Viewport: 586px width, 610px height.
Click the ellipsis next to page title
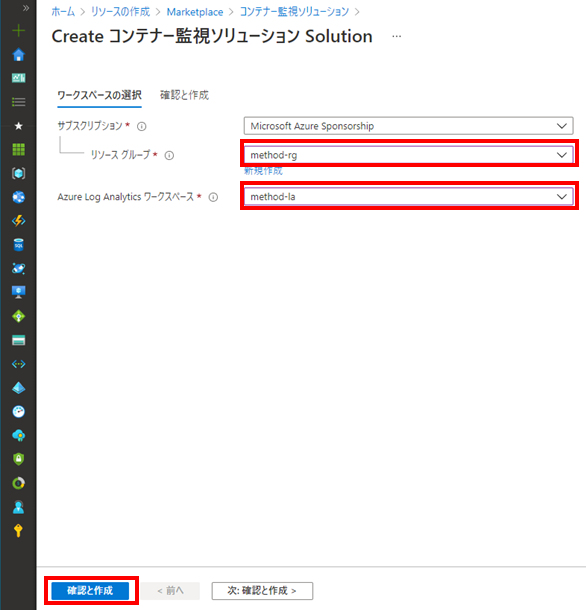(x=397, y=37)
